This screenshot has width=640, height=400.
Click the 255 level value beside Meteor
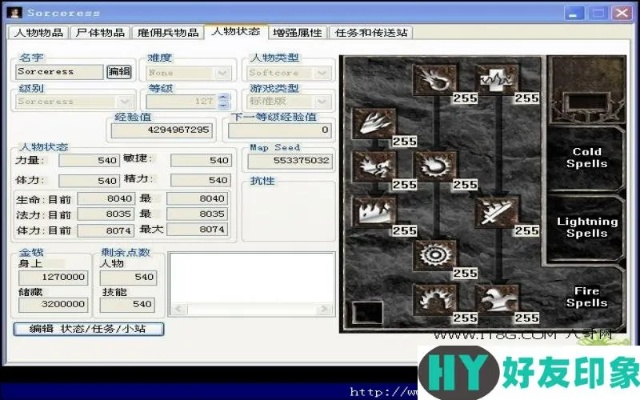point(465,273)
